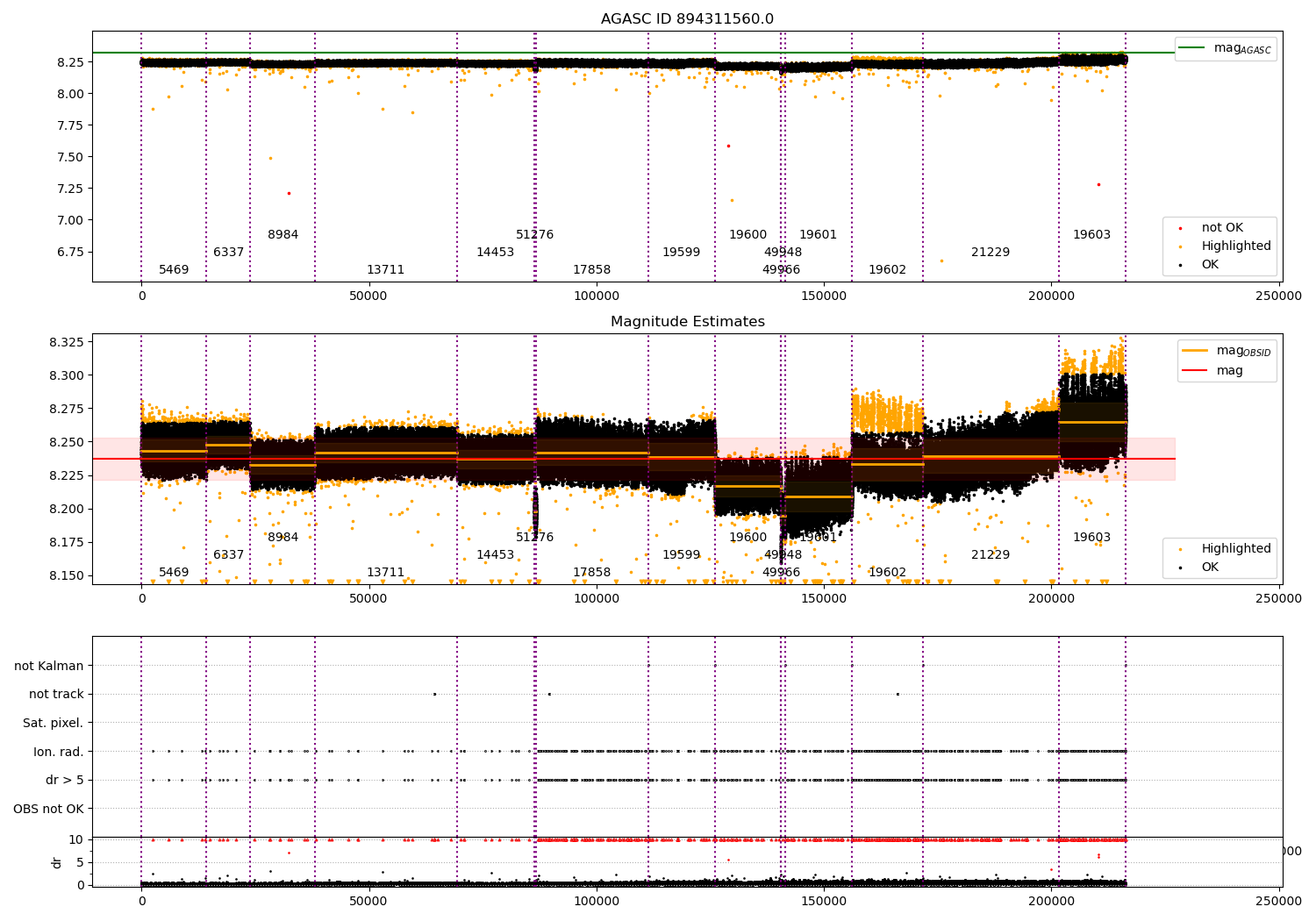Click OBSID label 21229 in Magnitude Estimates plot
The height and width of the screenshot is (921, 1316).
(991, 554)
